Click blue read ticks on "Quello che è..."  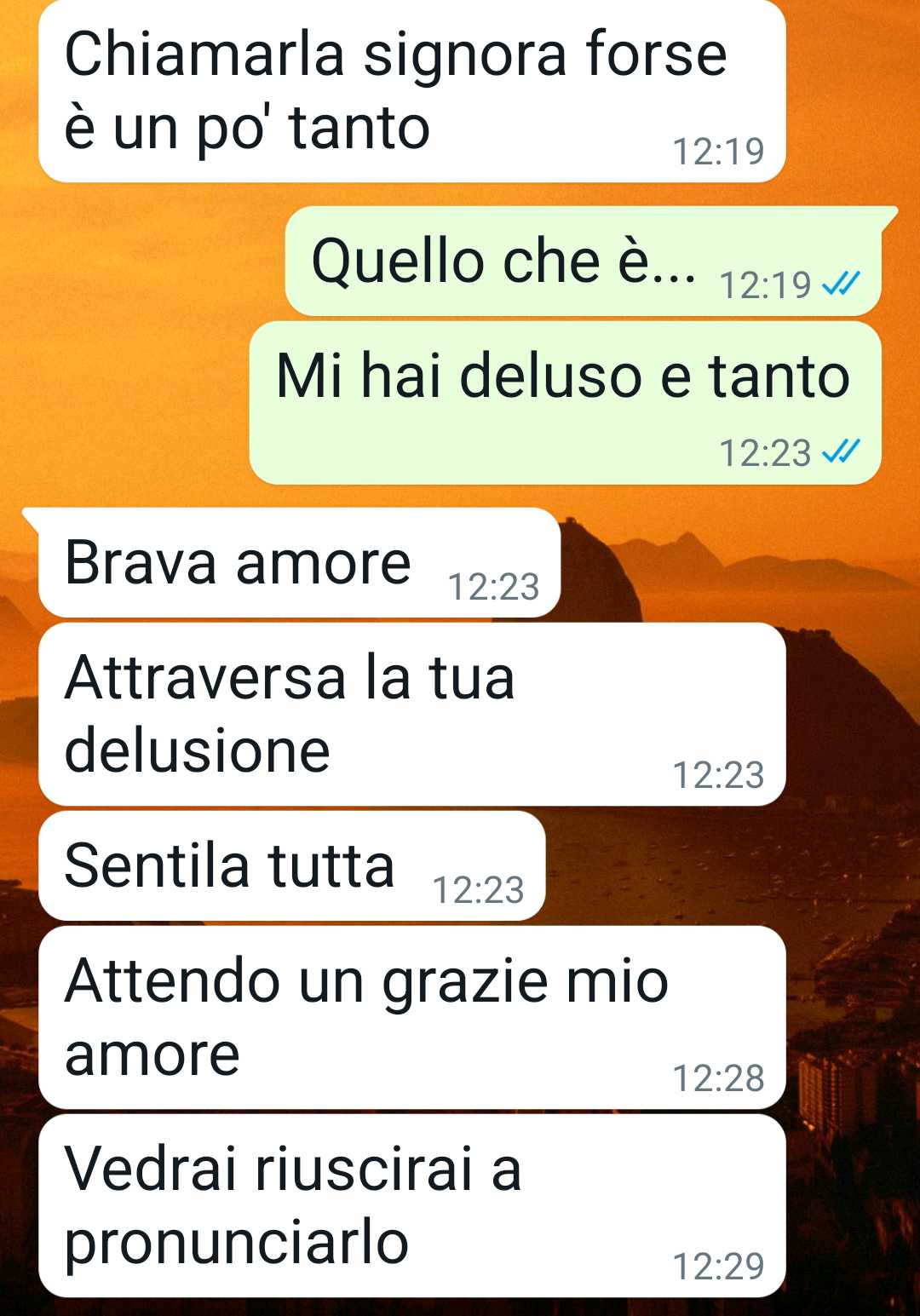click(x=841, y=284)
